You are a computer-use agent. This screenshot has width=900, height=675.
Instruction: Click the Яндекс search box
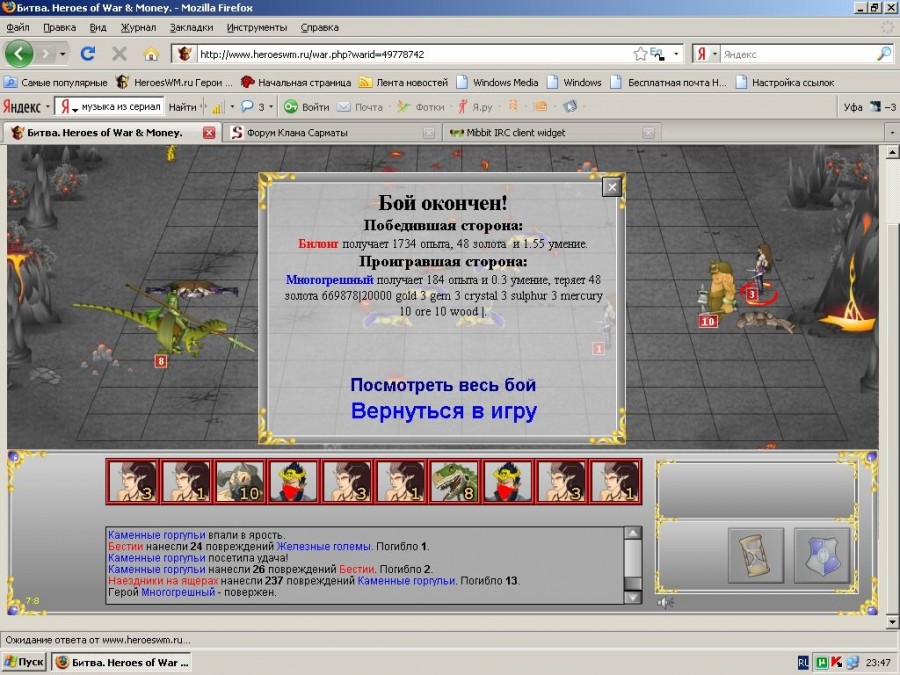point(798,55)
